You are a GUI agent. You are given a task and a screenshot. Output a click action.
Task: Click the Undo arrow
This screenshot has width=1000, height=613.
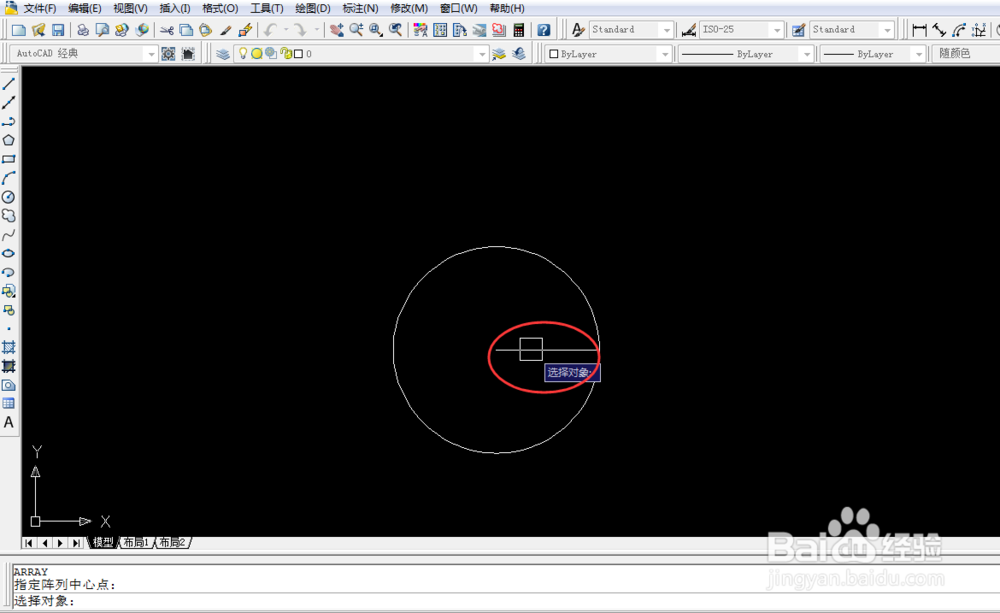point(270,30)
